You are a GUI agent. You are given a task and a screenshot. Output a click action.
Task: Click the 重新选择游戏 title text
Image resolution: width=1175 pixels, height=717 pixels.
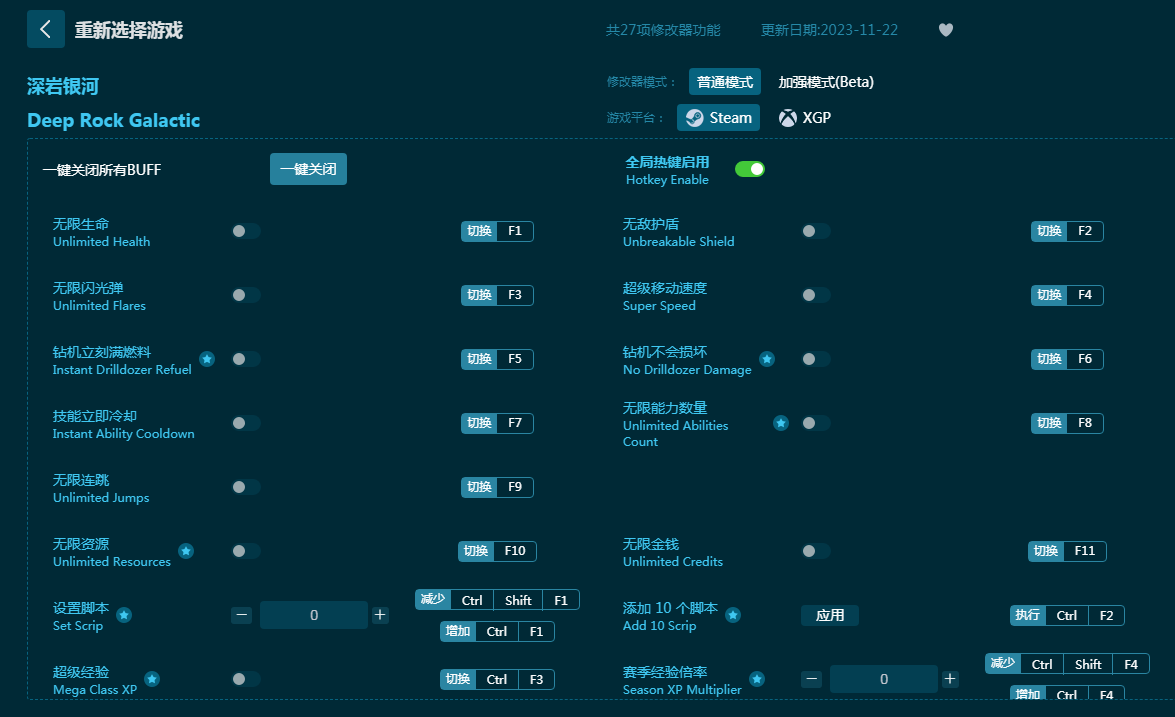pos(129,30)
